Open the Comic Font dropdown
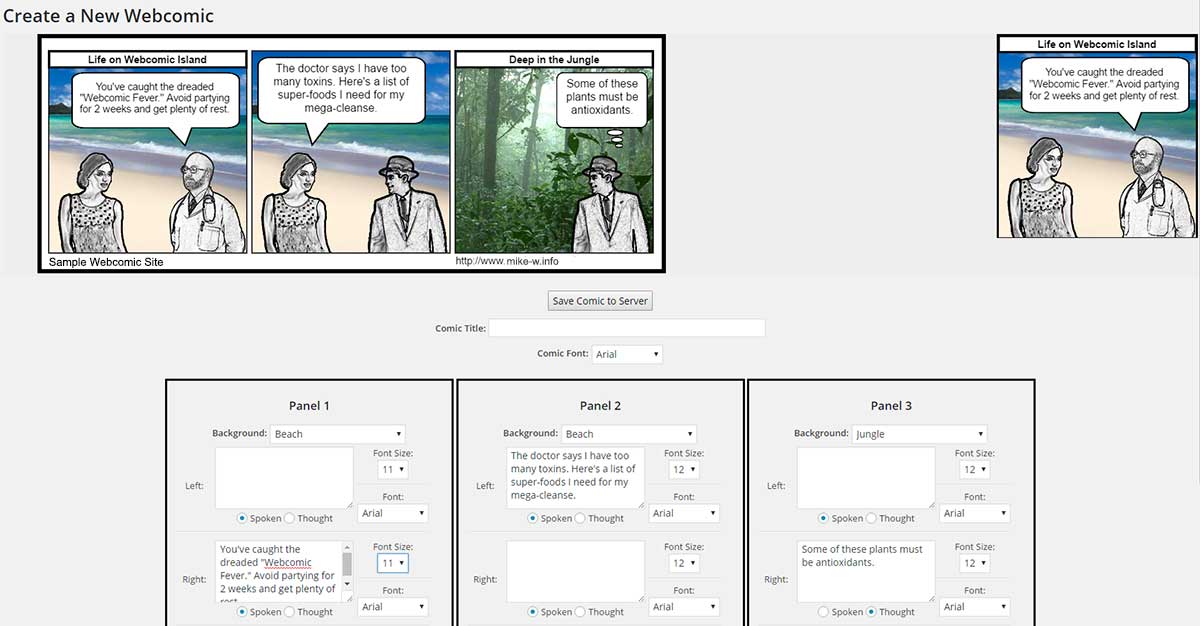The width and height of the screenshot is (1200, 626). pyautogui.click(x=627, y=354)
